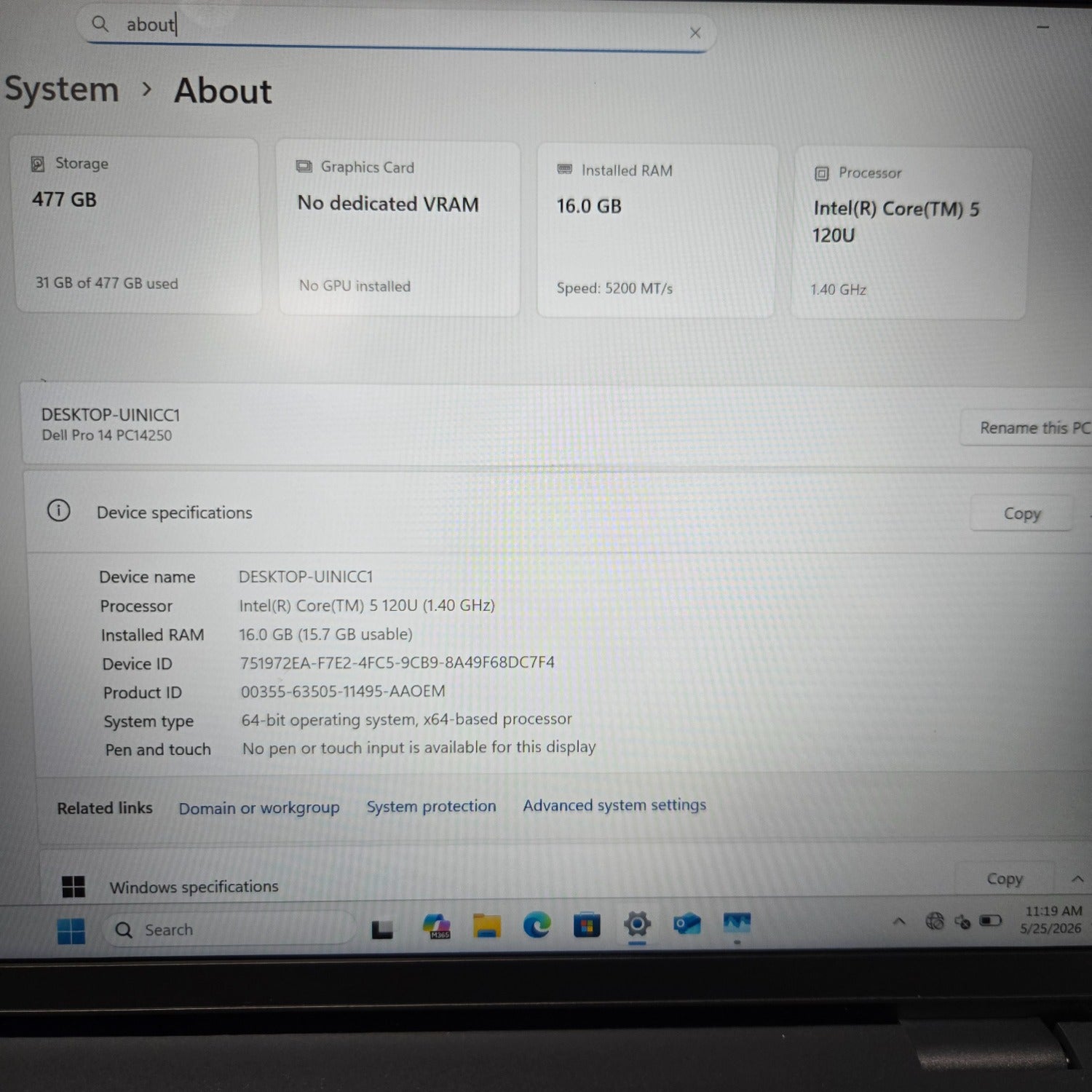
Task: Click the search magnifier icon in Settings
Action: (100, 25)
